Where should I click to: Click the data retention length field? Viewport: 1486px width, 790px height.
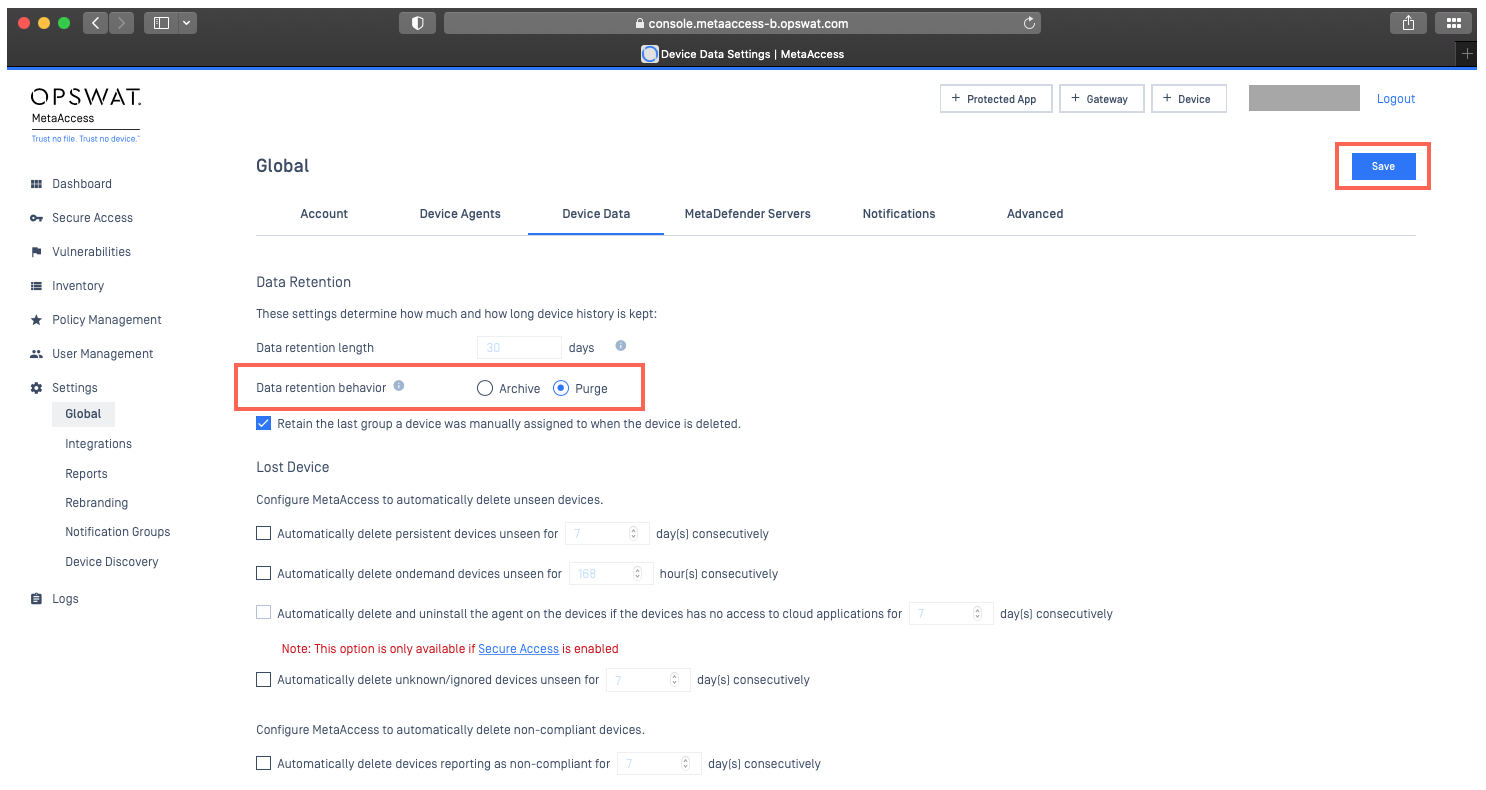point(519,347)
